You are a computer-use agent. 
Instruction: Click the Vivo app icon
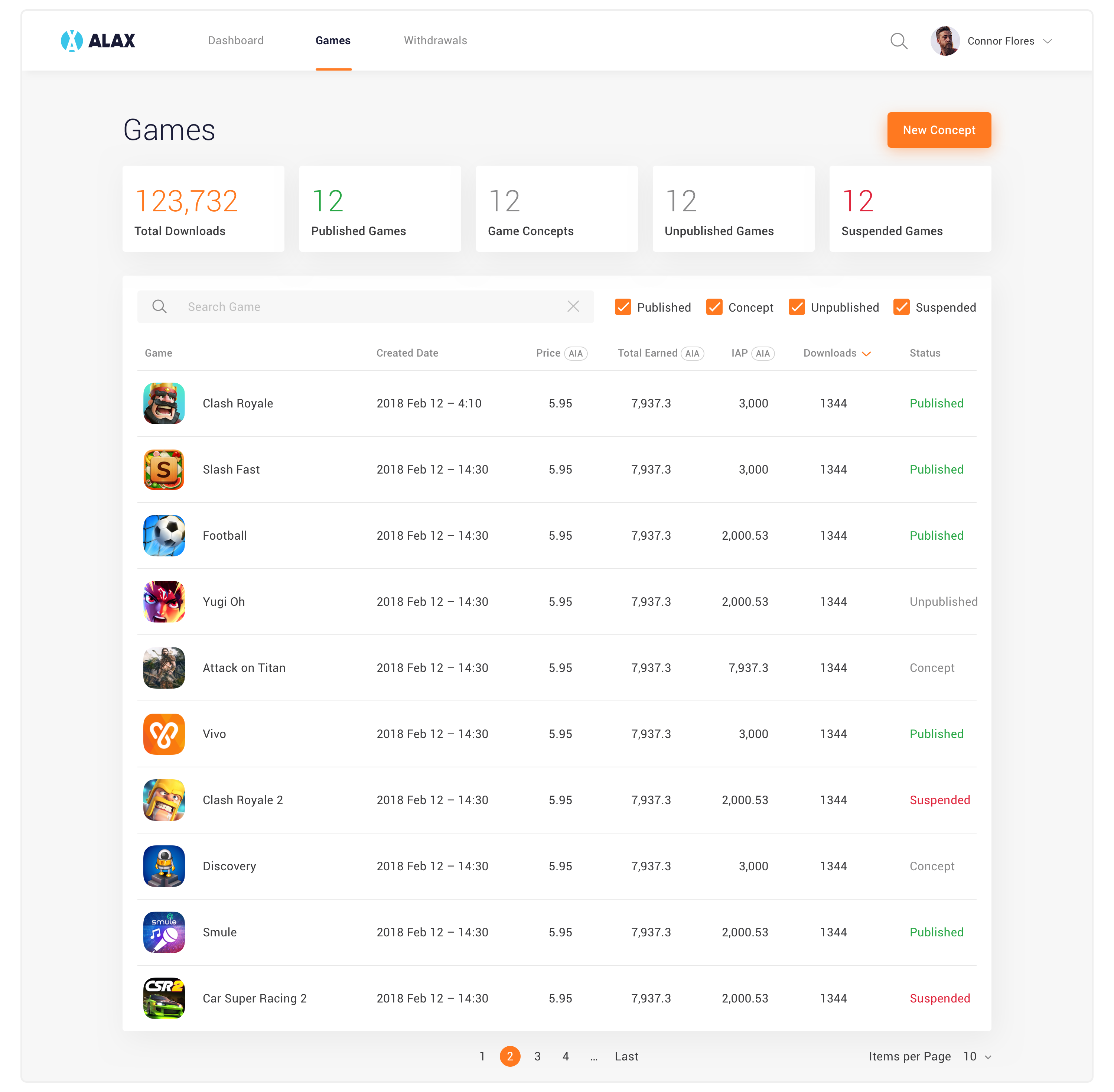click(164, 734)
